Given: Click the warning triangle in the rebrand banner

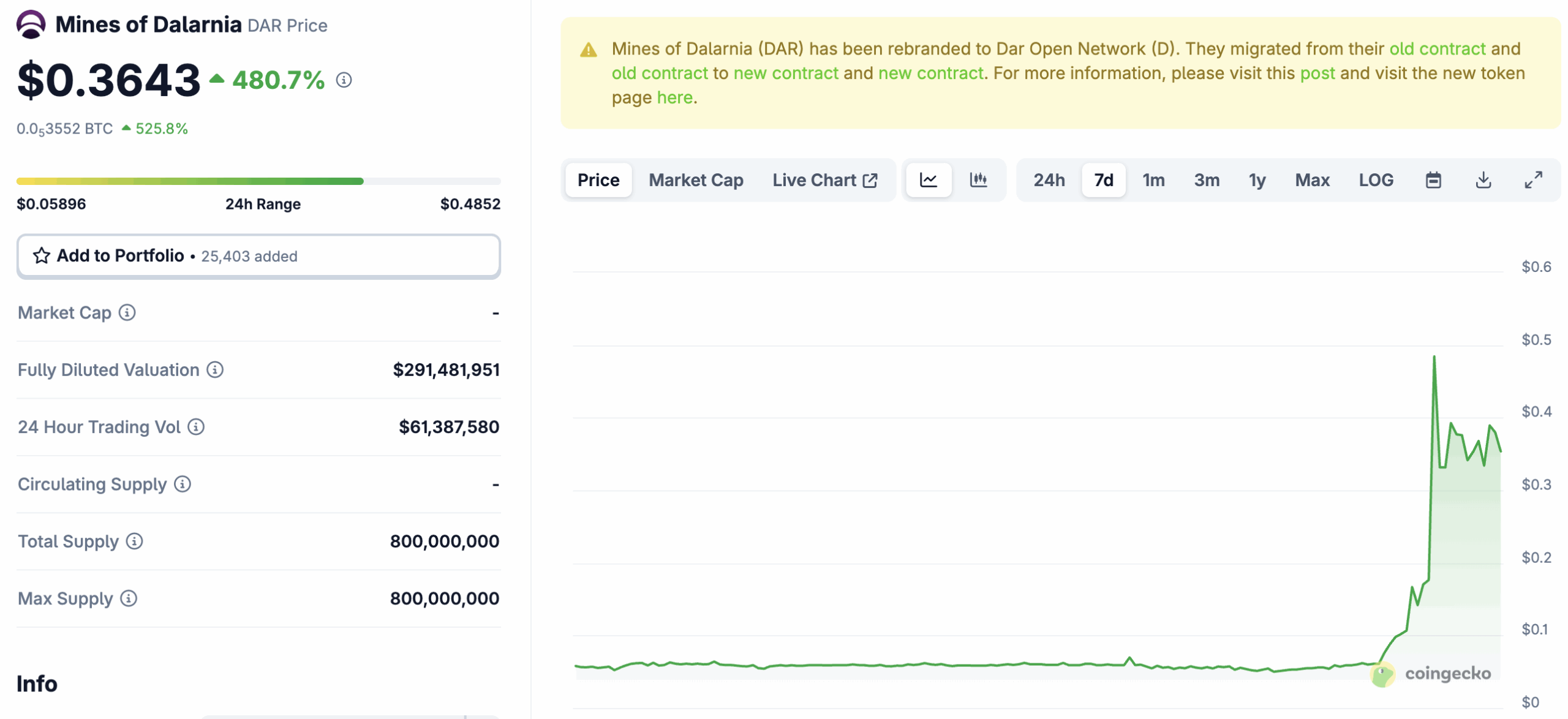Looking at the screenshot, I should pos(589,48).
